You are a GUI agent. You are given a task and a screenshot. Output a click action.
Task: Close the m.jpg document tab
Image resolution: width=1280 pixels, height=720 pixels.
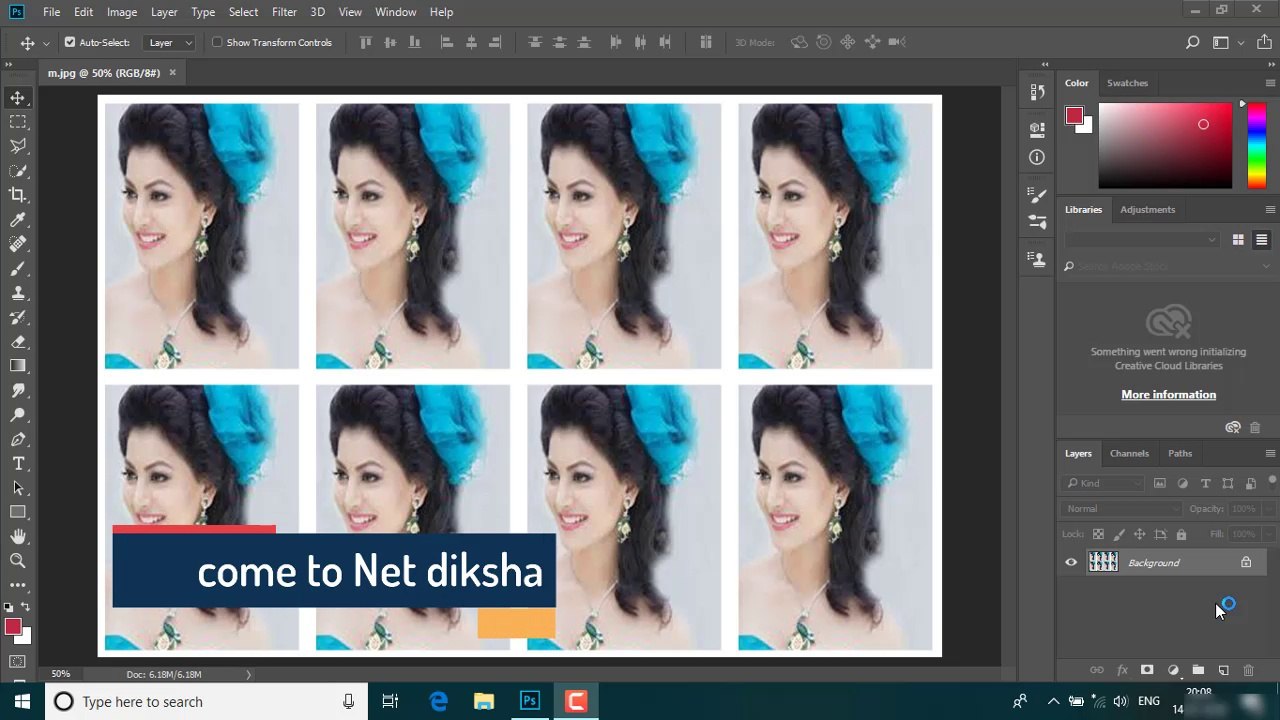click(172, 72)
